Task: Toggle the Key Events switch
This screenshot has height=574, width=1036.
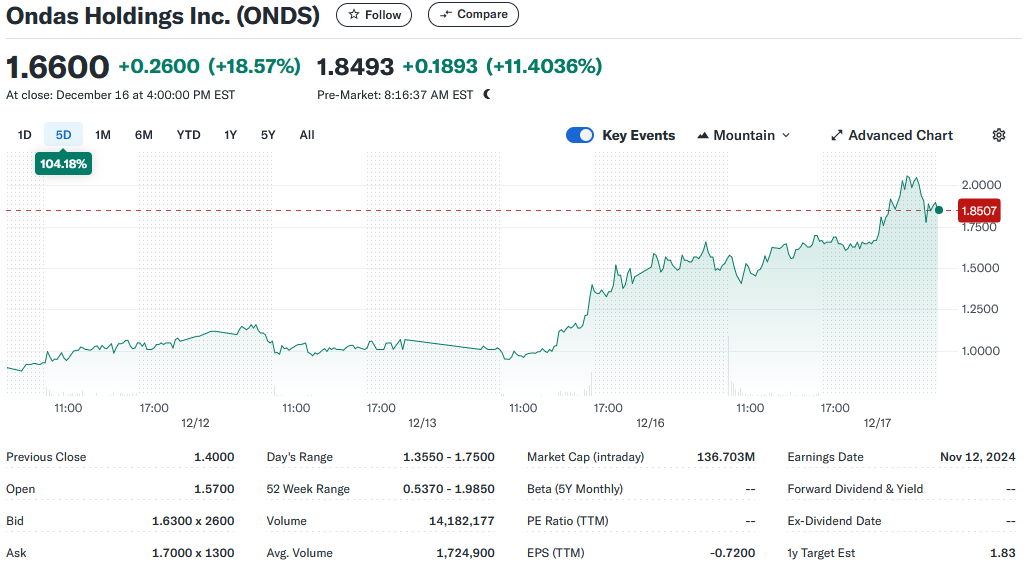Action: click(580, 135)
